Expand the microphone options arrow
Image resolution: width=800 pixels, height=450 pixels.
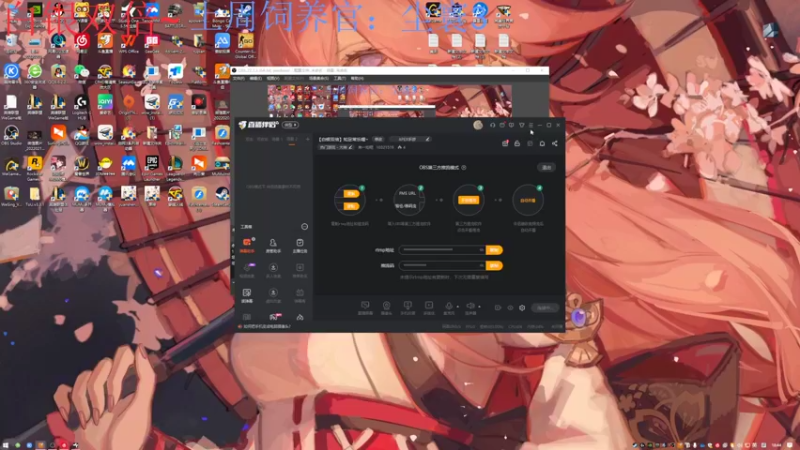pos(458,307)
